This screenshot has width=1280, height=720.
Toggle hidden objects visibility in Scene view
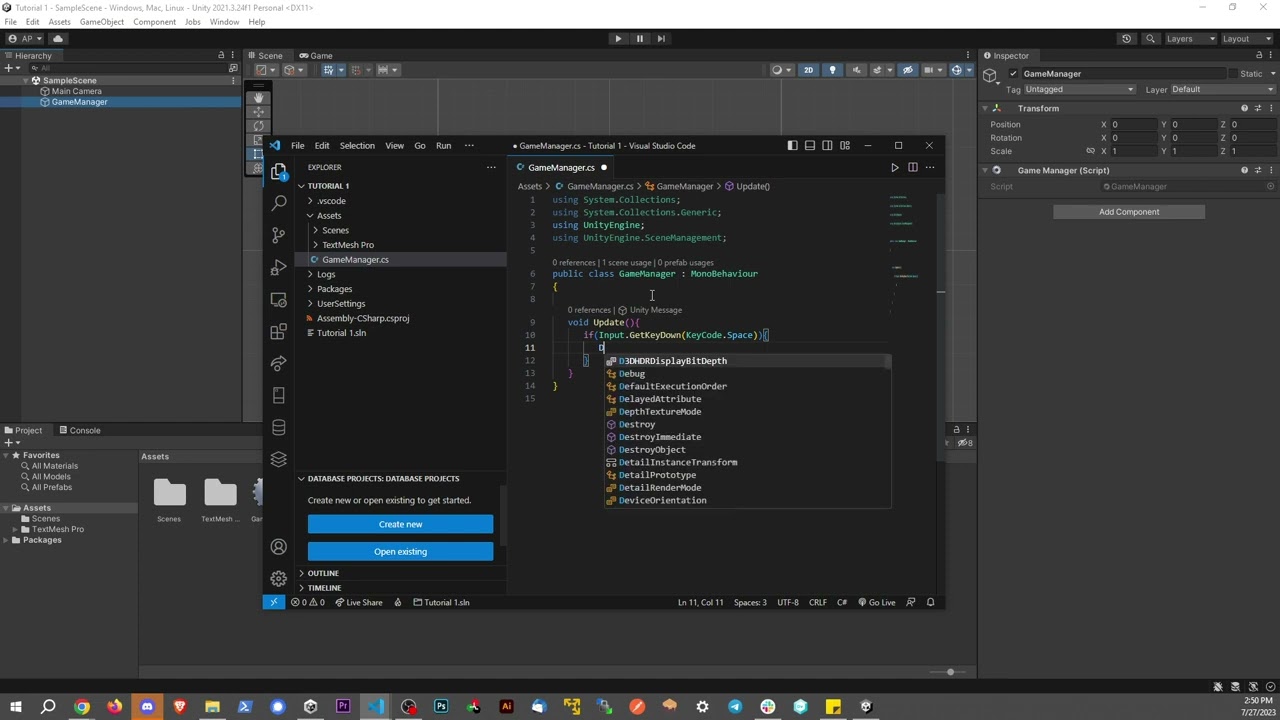[908, 70]
